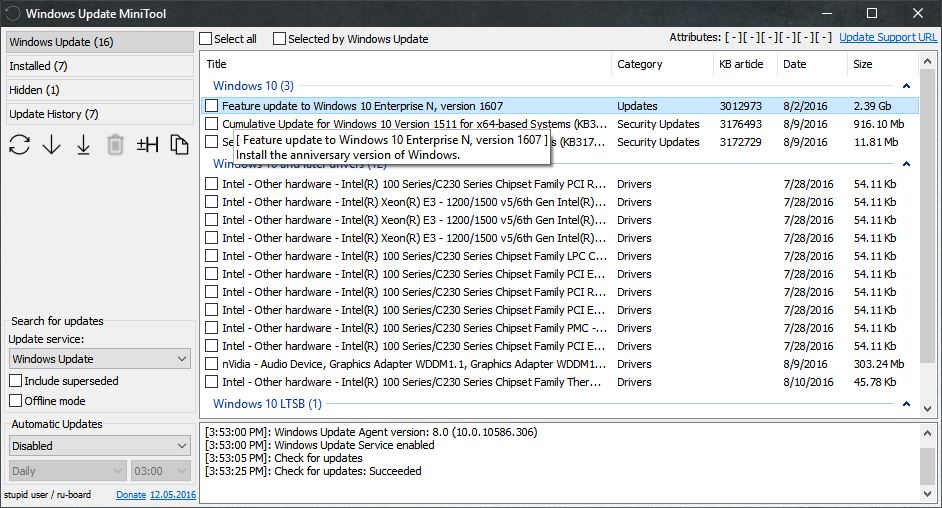This screenshot has height=508, width=942.
Task: Click the install updates arrow icon
Action: 84,145
